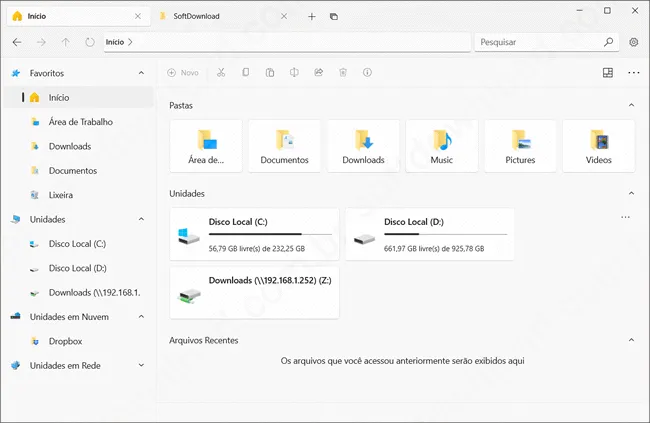Open the three-dots more options menu in toolbar

pos(633,73)
